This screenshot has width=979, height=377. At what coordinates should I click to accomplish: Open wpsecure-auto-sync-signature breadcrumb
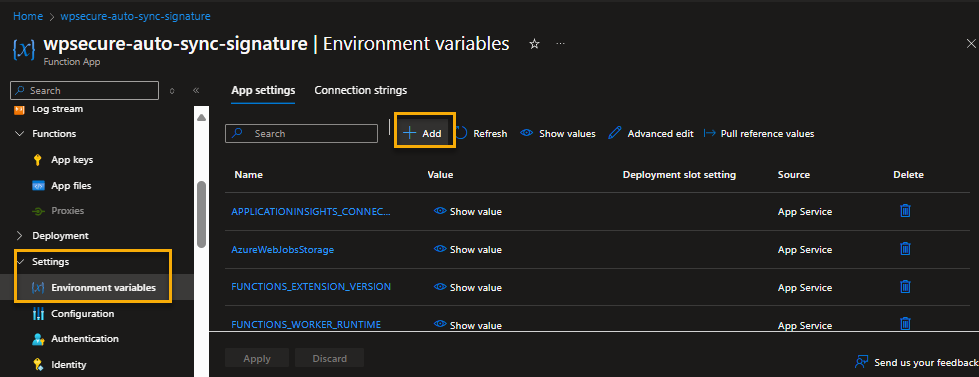[x=135, y=16]
